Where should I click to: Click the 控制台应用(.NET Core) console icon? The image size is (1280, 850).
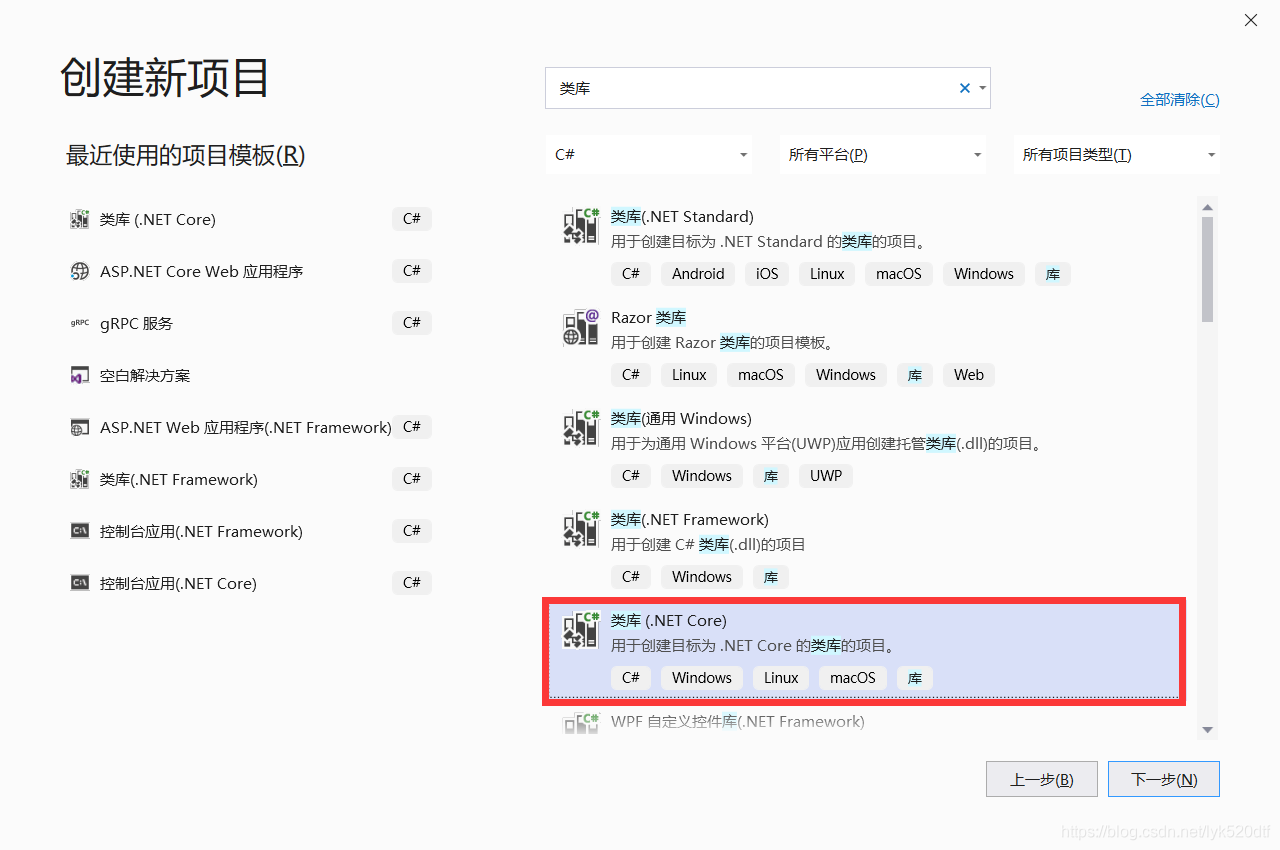pyautogui.click(x=80, y=584)
